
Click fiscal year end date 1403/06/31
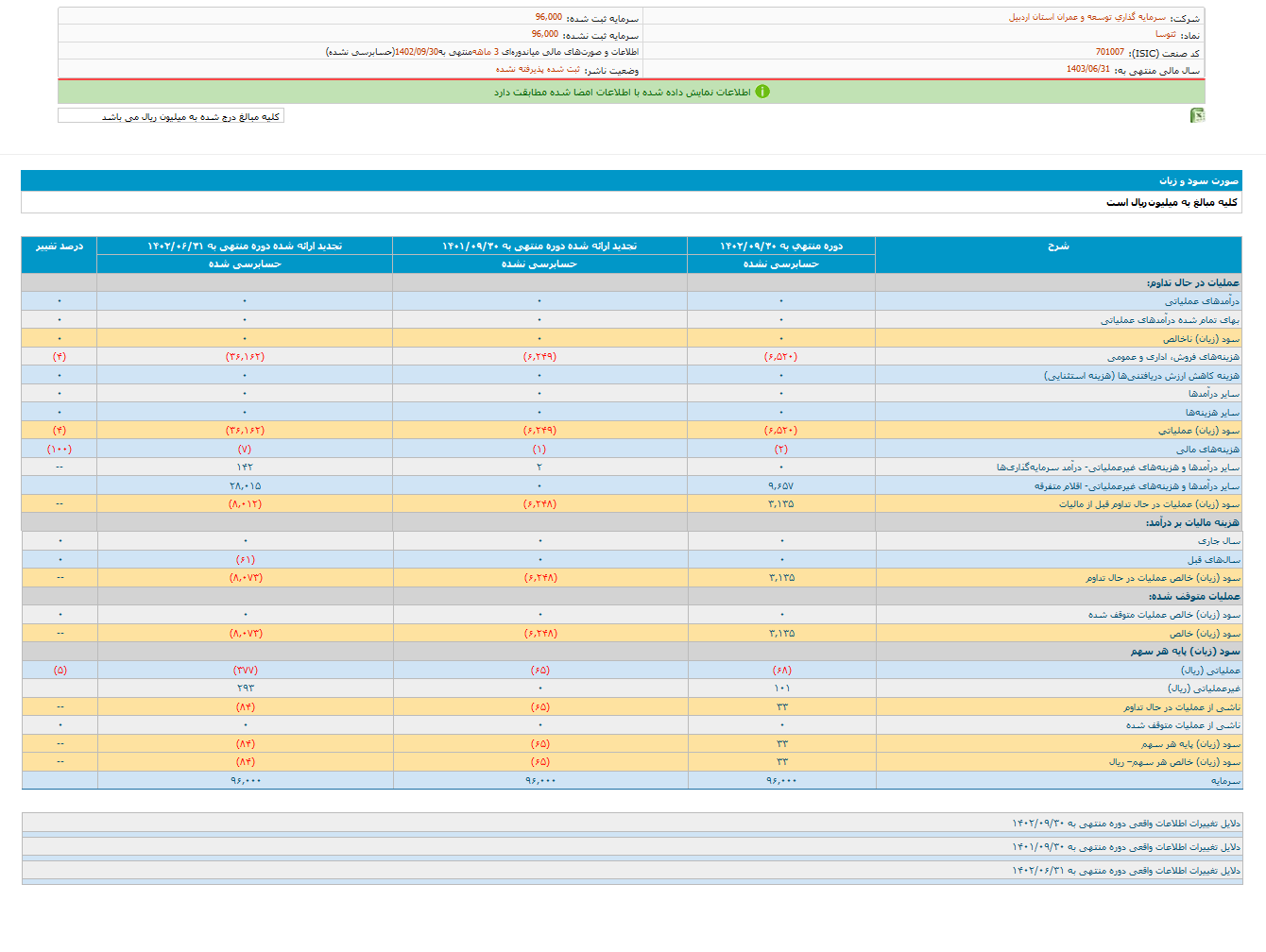click(x=1087, y=69)
